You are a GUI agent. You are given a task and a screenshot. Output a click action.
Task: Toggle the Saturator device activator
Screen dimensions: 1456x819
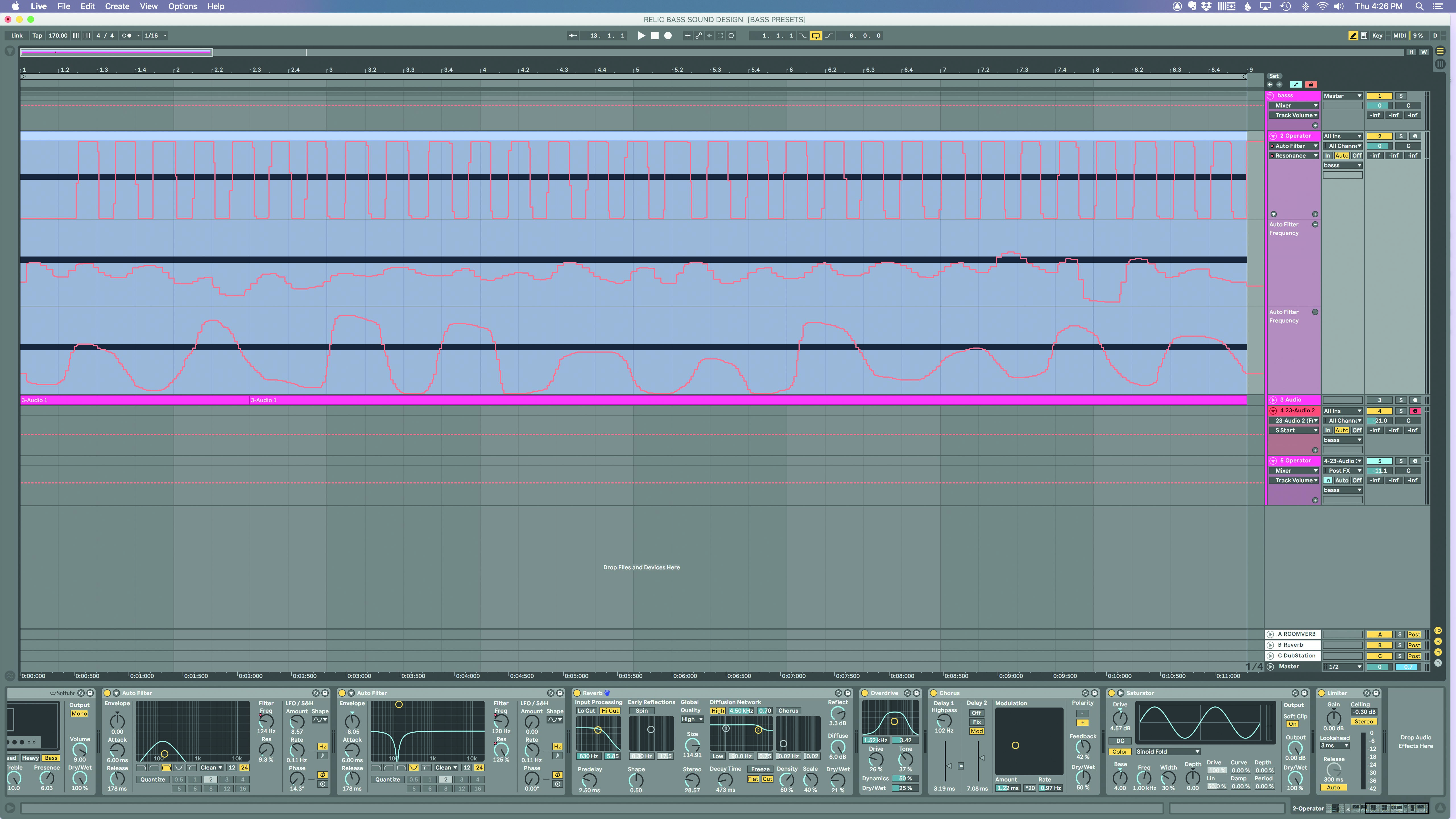[1112, 693]
